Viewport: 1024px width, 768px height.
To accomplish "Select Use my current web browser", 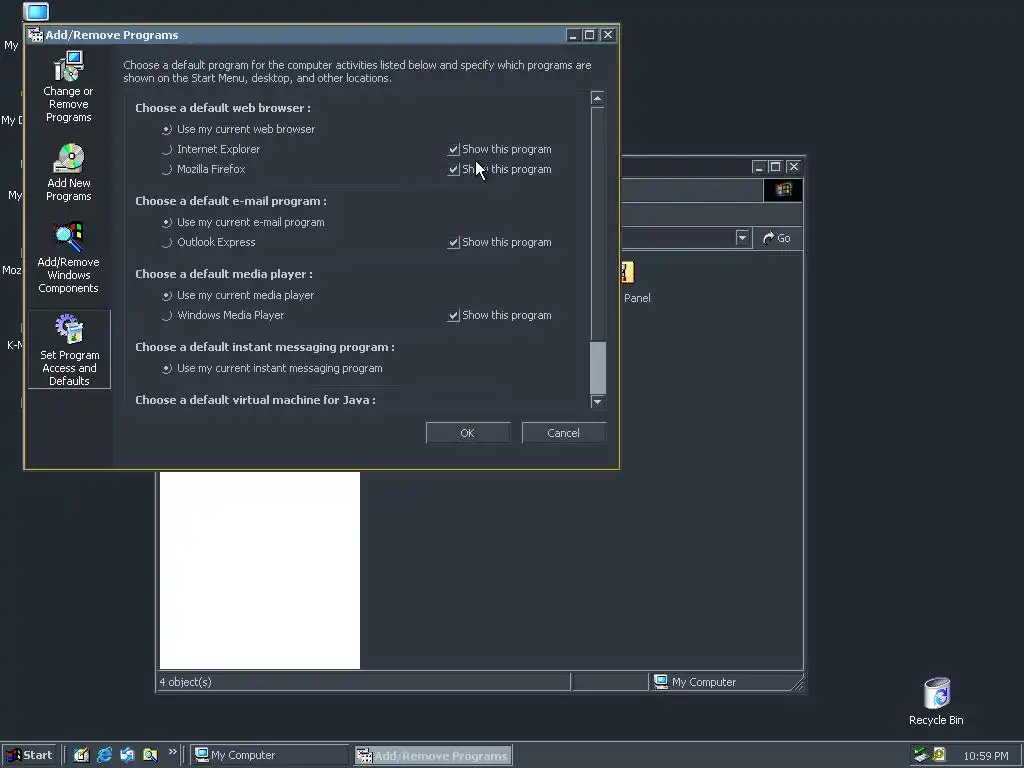I will (239, 129).
